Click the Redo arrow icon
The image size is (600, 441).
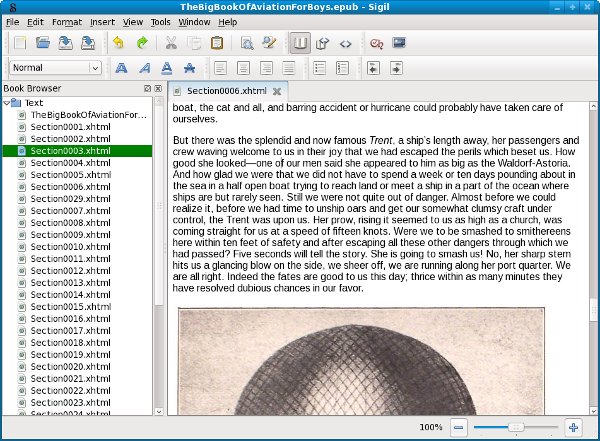click(x=142, y=43)
